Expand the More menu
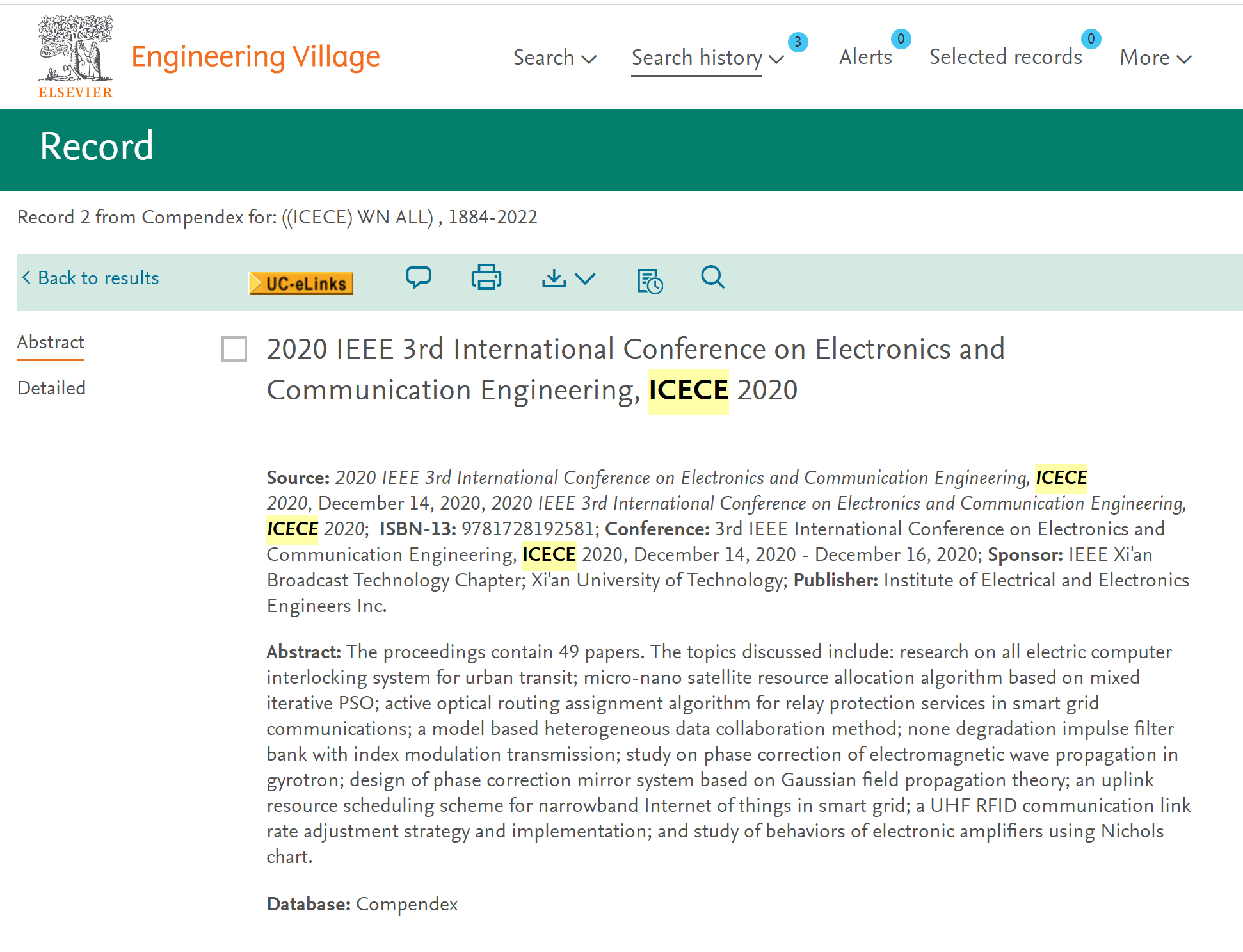1243x952 pixels. point(1156,58)
